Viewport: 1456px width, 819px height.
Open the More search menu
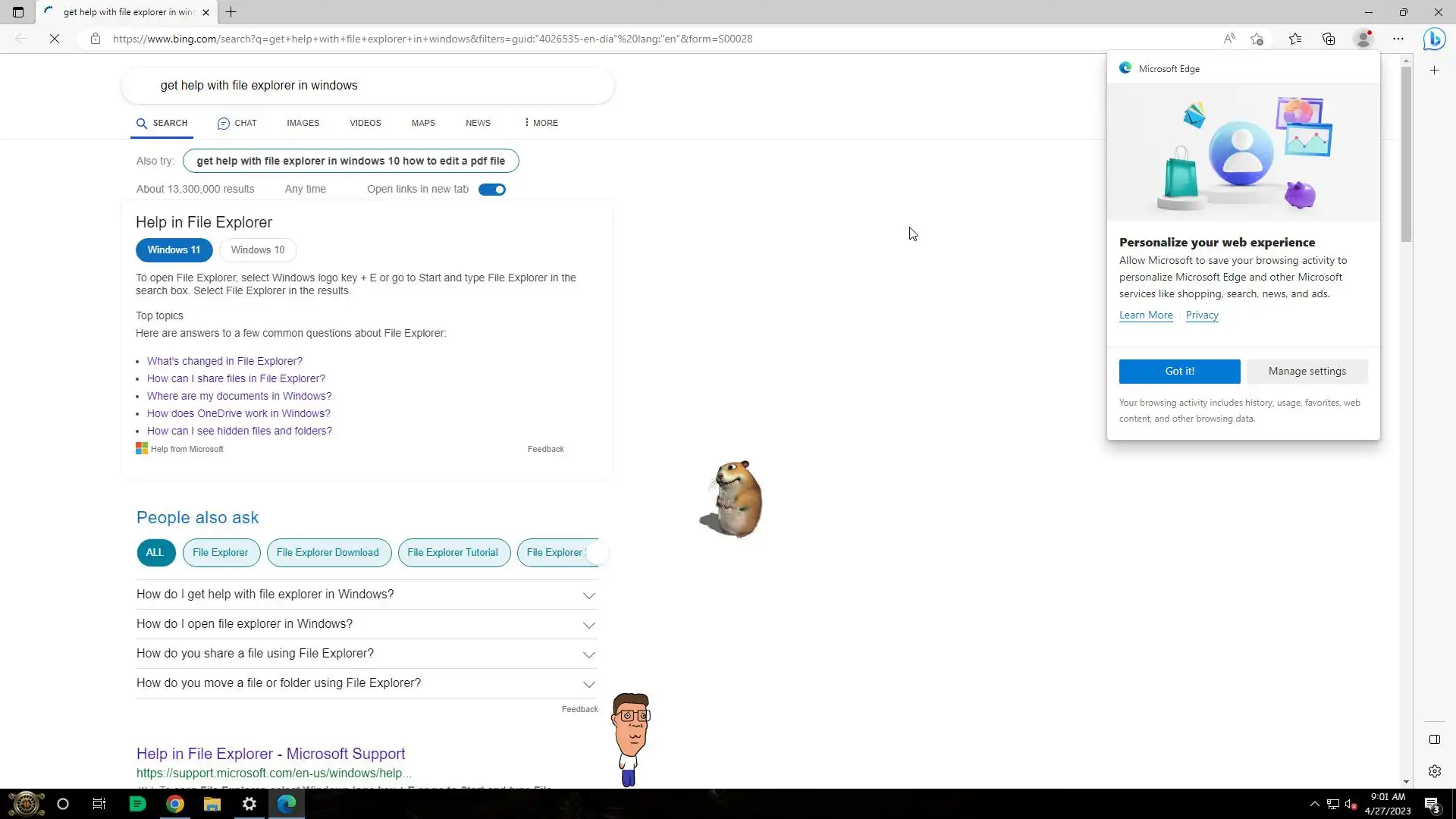pyautogui.click(x=541, y=123)
